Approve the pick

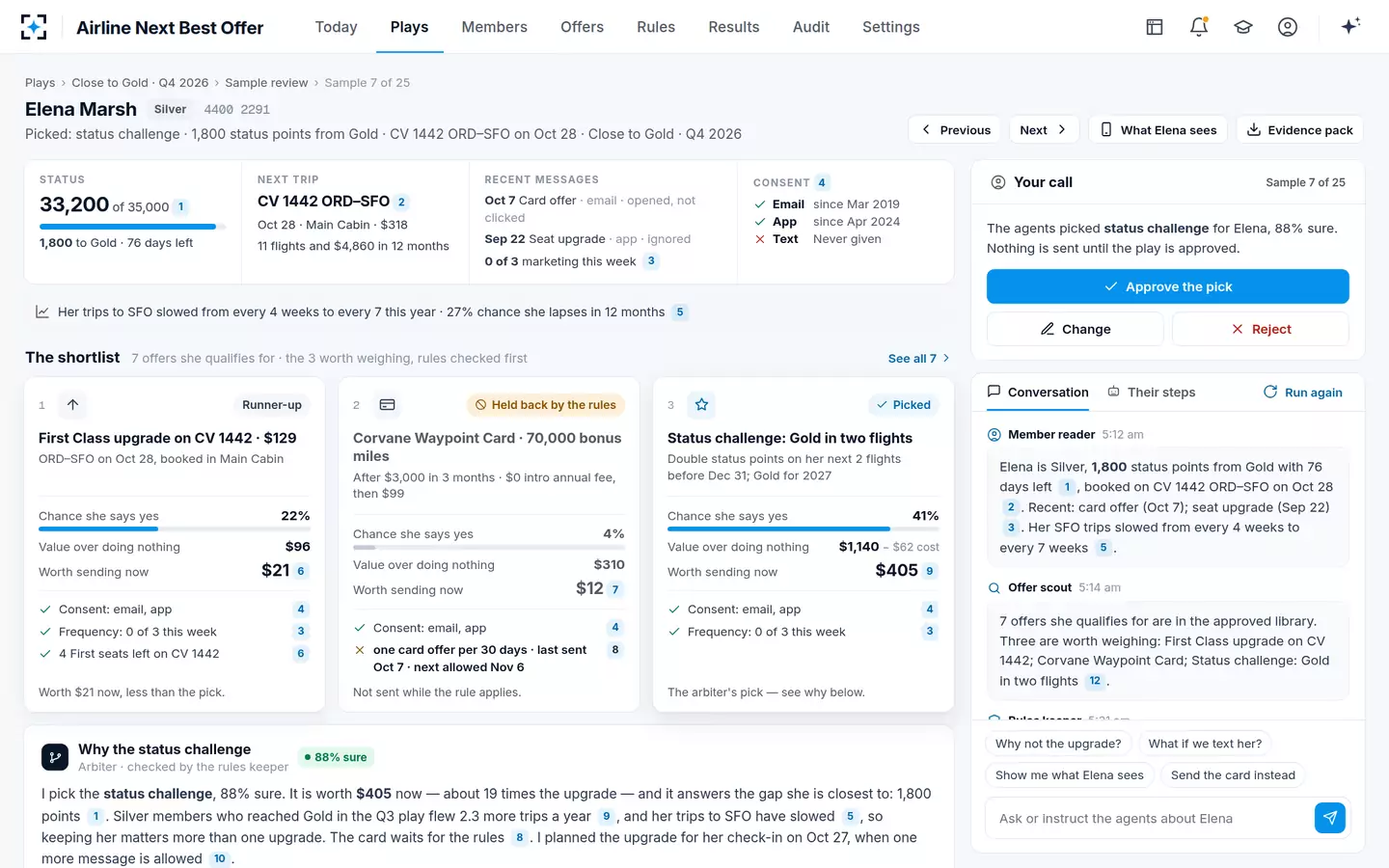point(1167,286)
